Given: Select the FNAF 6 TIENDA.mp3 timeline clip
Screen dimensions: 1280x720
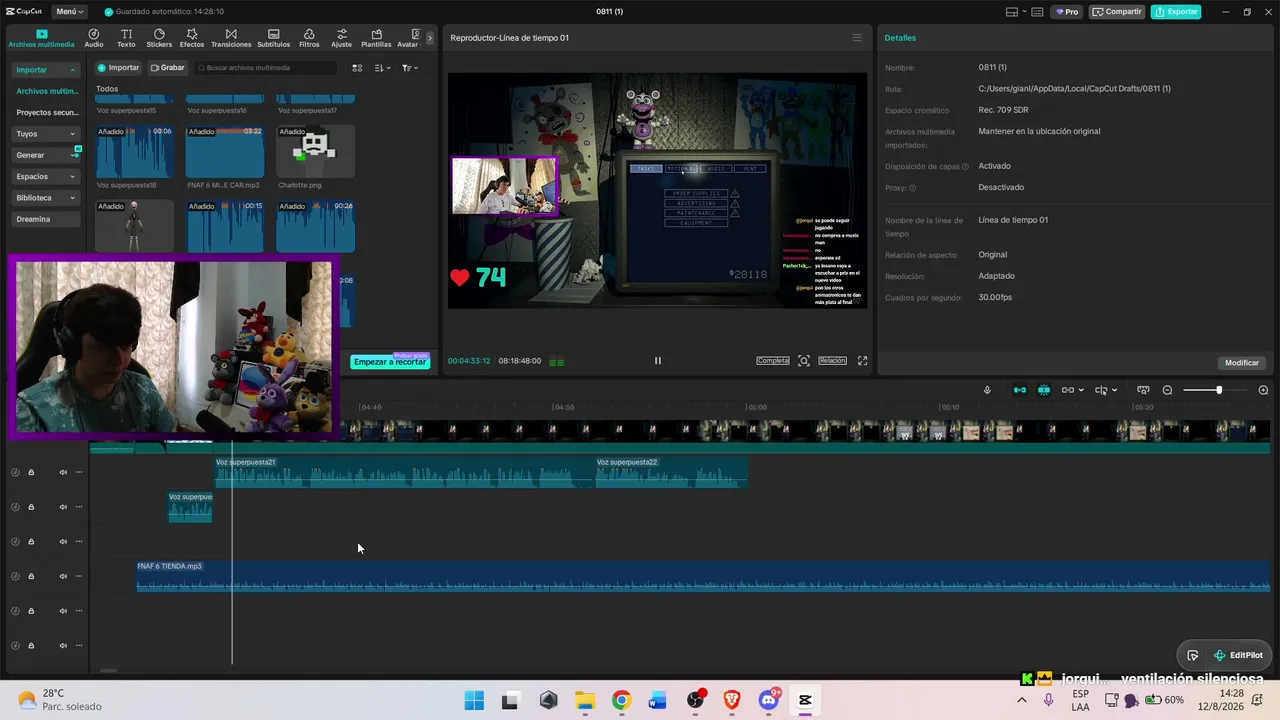Looking at the screenshot, I should [703, 576].
